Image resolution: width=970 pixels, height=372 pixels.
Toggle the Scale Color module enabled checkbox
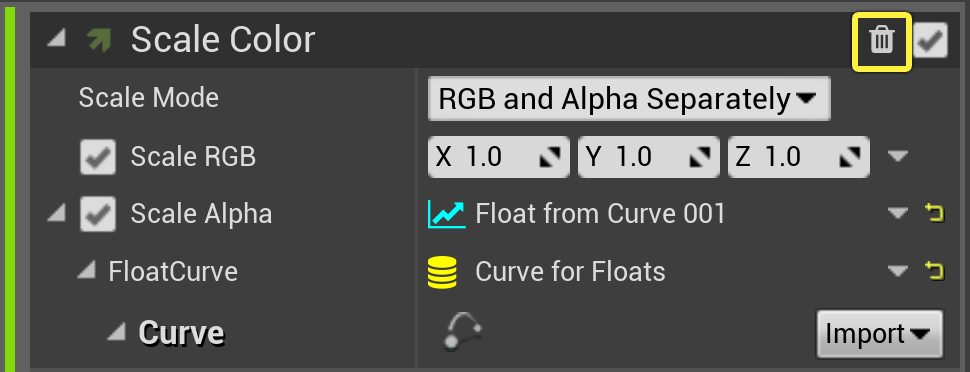931,41
